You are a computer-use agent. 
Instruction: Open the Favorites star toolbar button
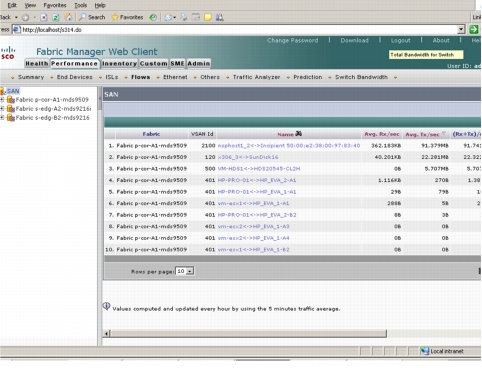pos(127,17)
